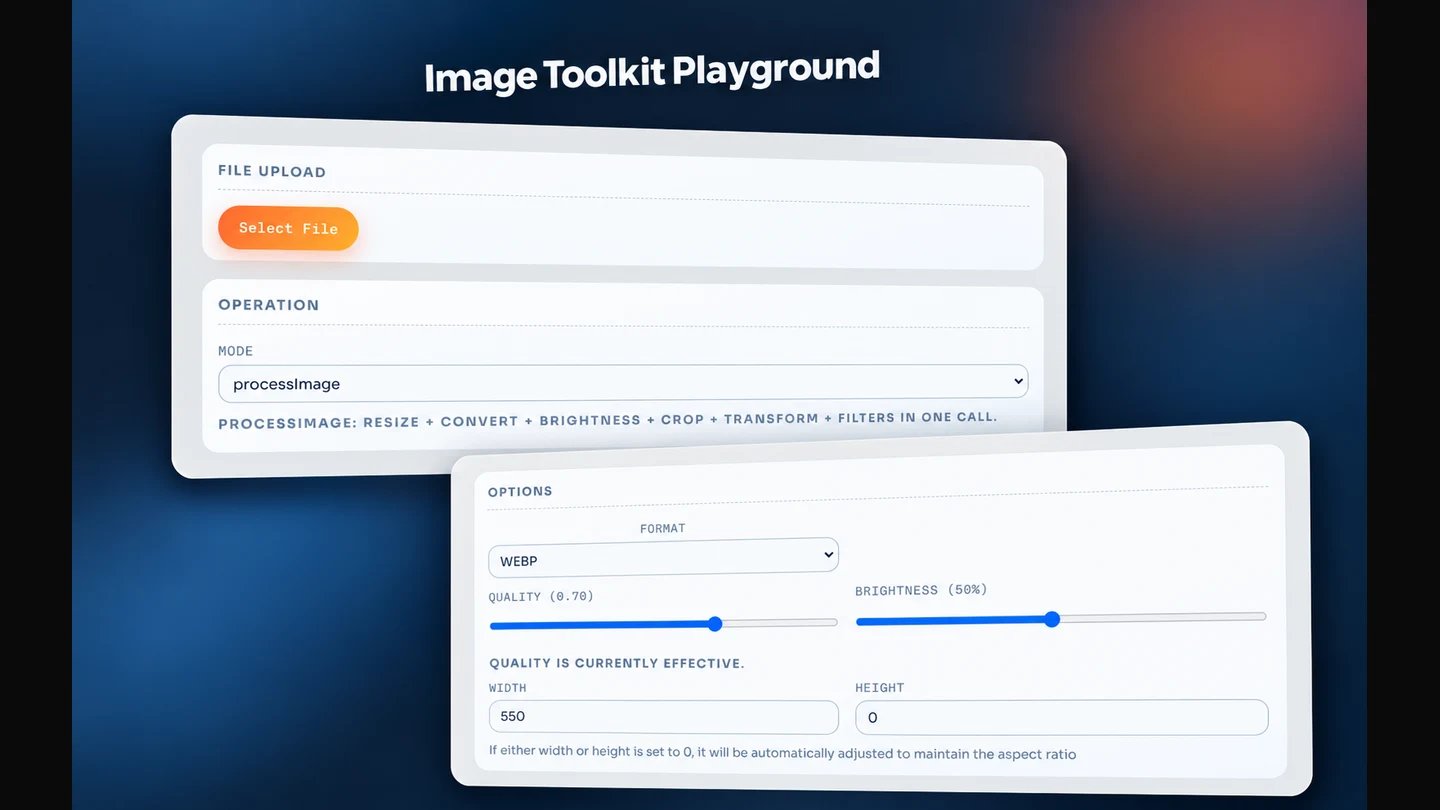Open the Mode dropdown showing processImage
1440x810 pixels.
click(x=623, y=382)
